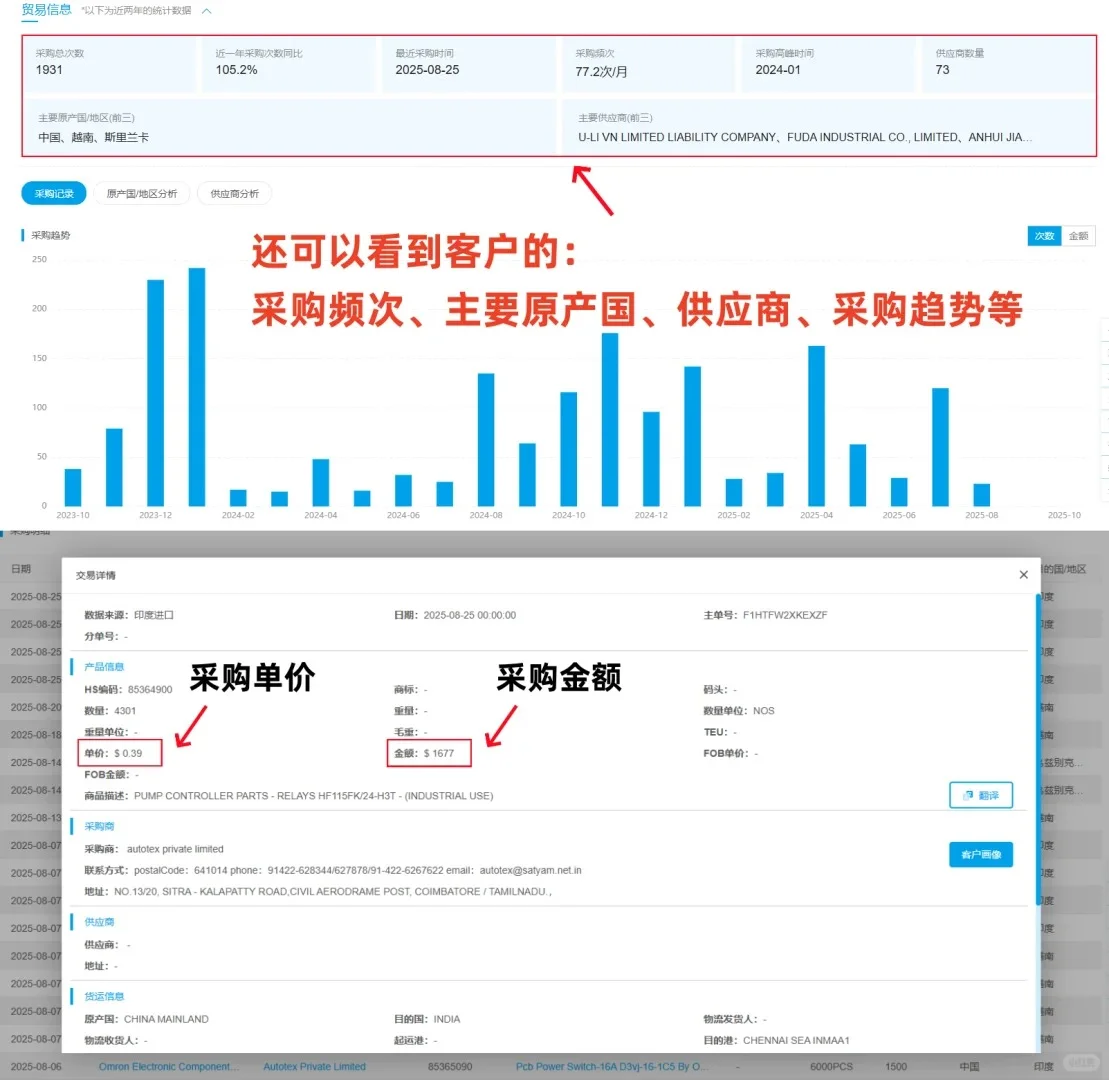Close the 交易详情 dialog
The width and height of the screenshot is (1109, 1080).
1023,575
